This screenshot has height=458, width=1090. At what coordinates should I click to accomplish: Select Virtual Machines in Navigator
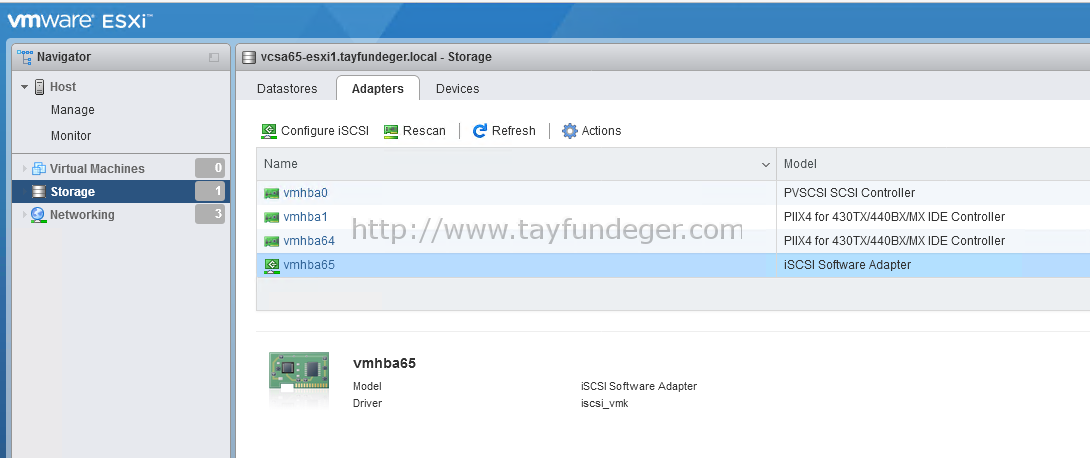97,168
